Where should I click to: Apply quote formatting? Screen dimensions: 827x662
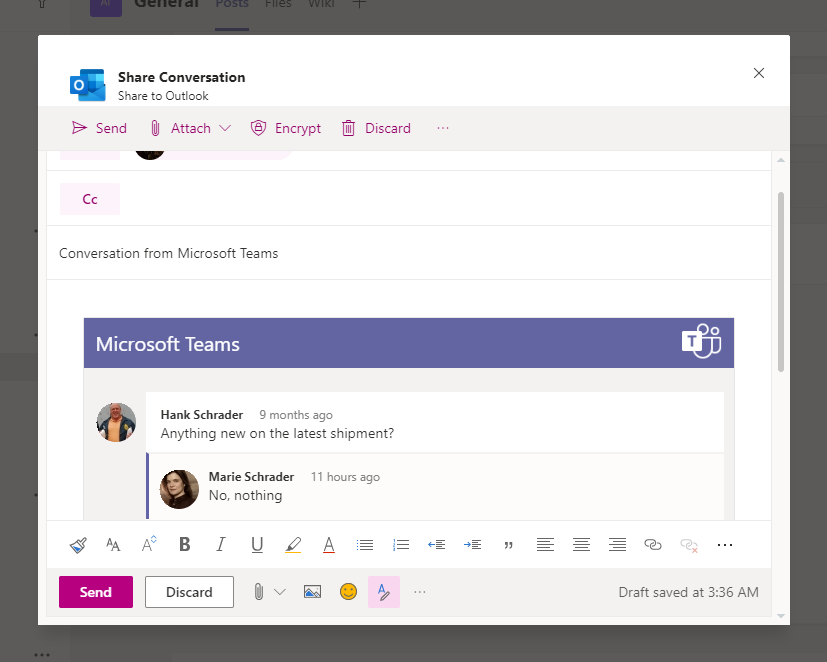pyautogui.click(x=508, y=545)
